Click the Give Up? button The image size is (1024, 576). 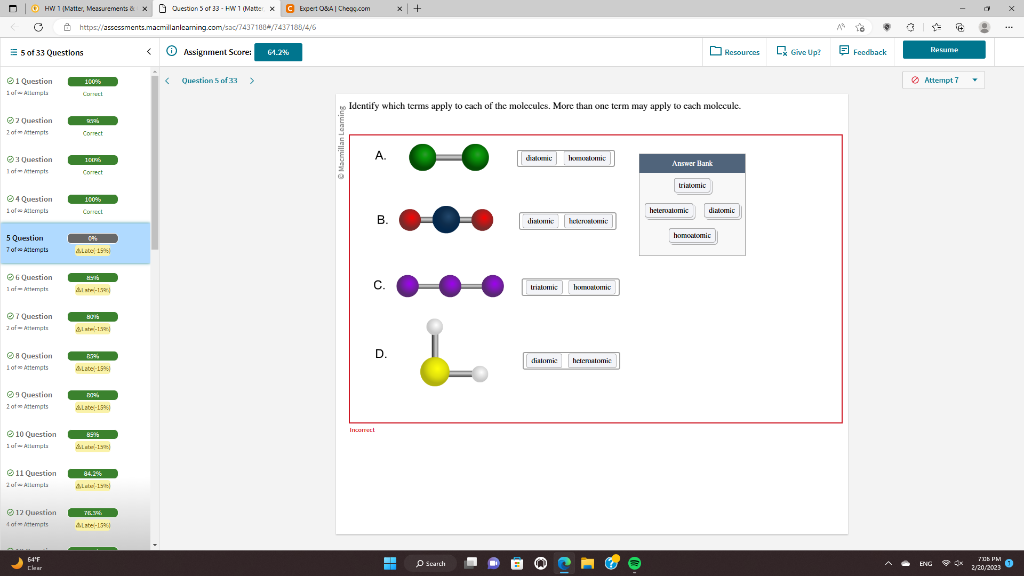pyautogui.click(x=798, y=52)
